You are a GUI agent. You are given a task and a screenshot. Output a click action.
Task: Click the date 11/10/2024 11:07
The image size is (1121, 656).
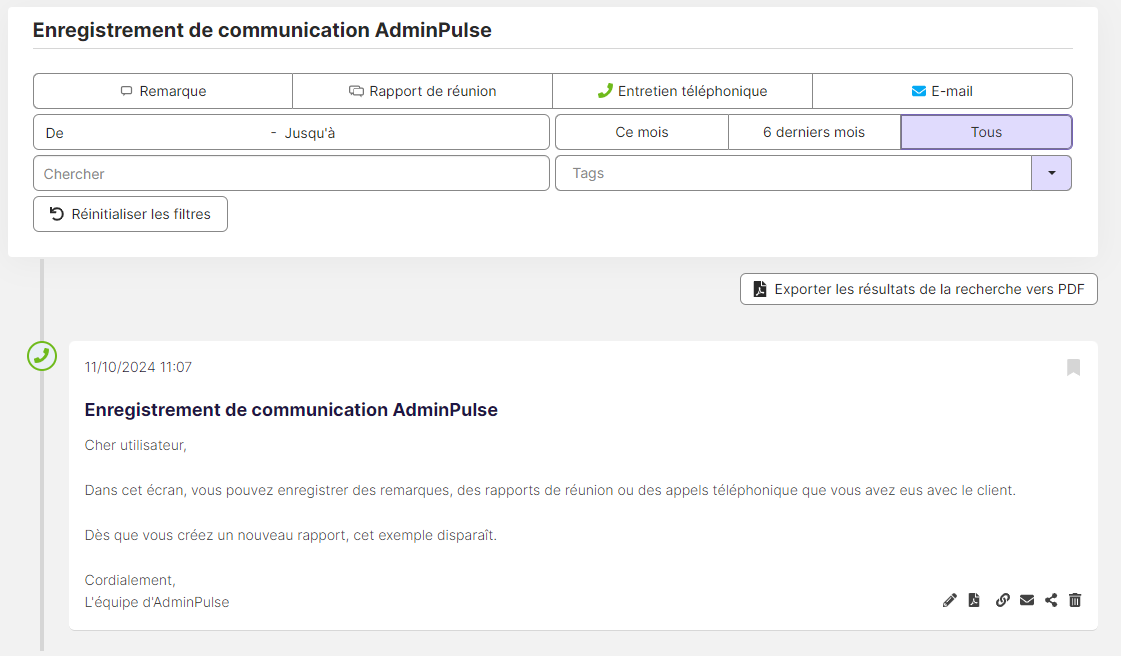pos(138,367)
